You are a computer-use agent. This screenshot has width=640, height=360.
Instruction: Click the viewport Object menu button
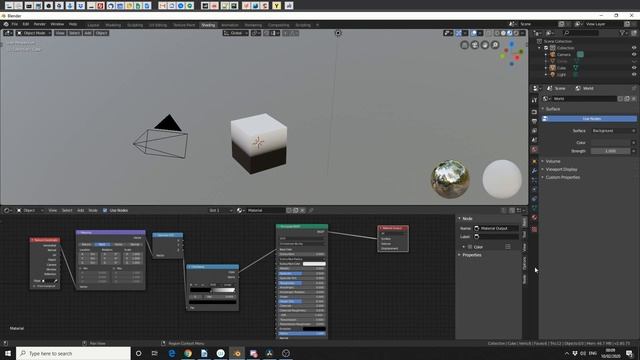[101, 33]
